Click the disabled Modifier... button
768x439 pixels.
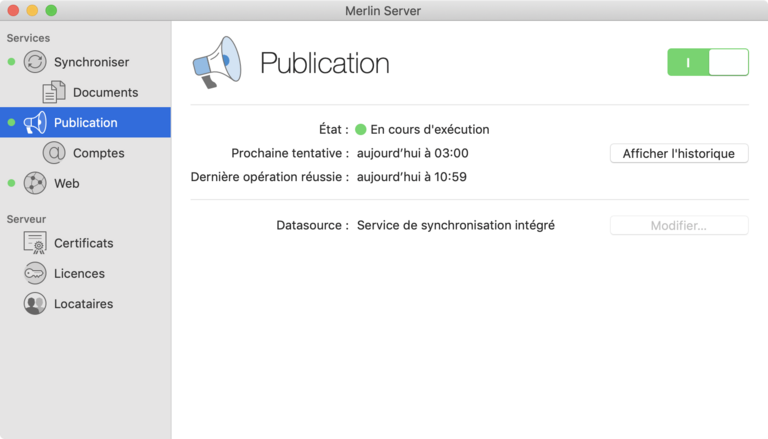pos(679,225)
